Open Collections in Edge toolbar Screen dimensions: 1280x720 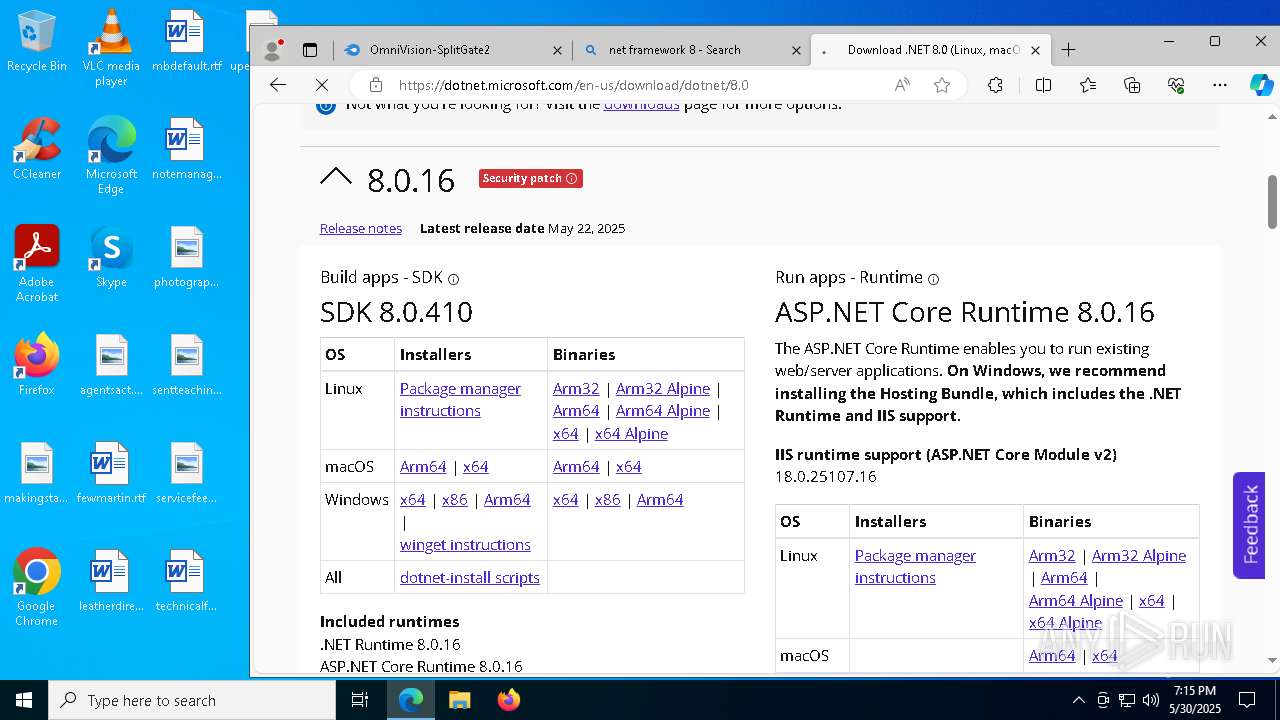point(1132,85)
